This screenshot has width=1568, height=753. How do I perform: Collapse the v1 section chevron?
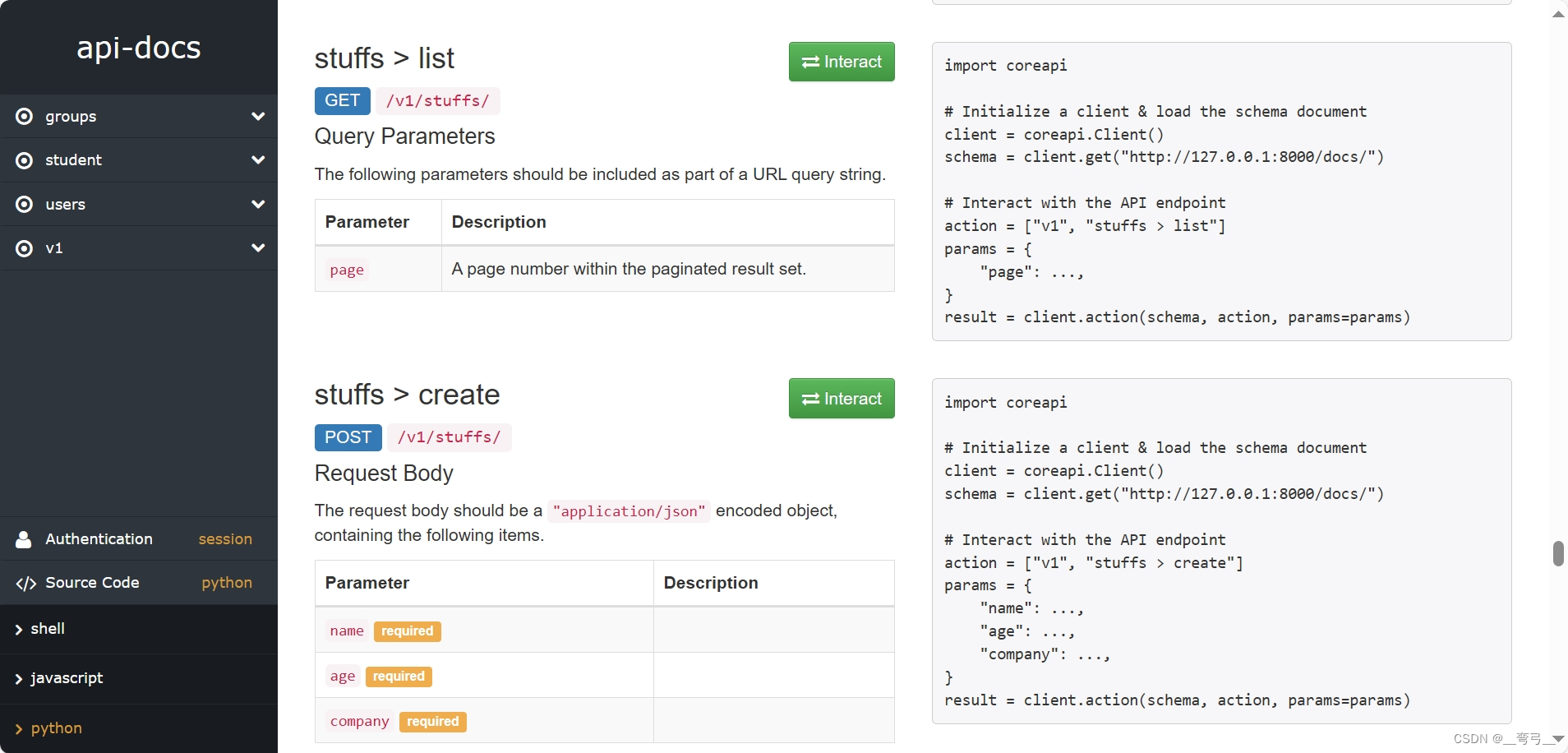click(x=258, y=248)
